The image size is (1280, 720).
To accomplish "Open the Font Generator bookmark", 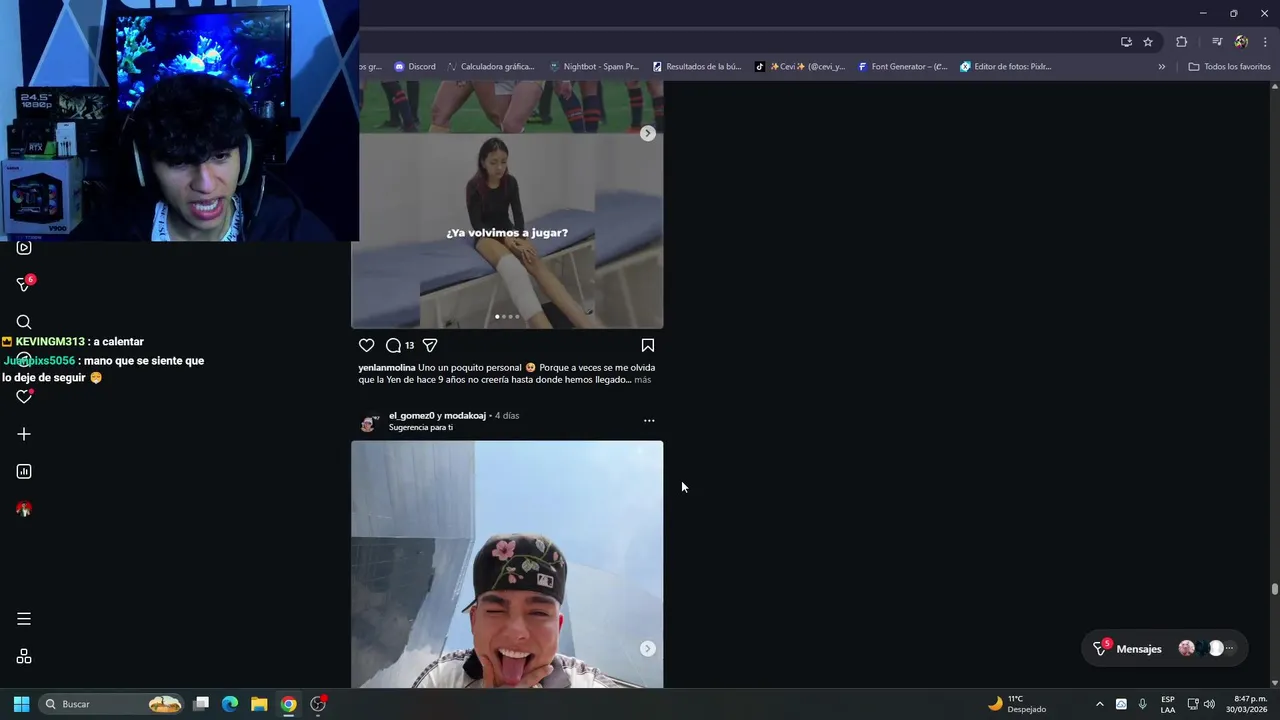I will point(902,67).
